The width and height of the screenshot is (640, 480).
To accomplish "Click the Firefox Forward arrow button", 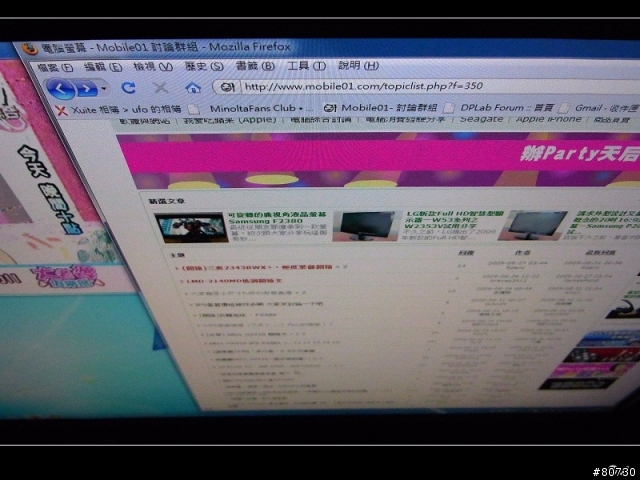I will pyautogui.click(x=87, y=89).
